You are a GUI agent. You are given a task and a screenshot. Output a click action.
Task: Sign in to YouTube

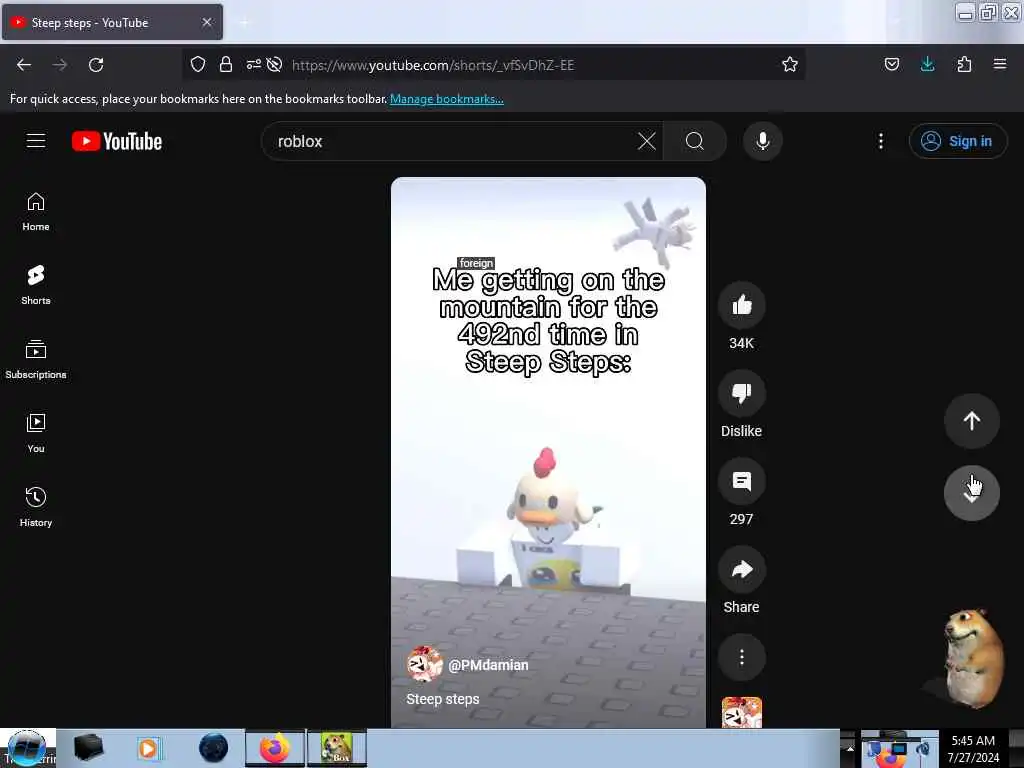pyautogui.click(x=957, y=141)
